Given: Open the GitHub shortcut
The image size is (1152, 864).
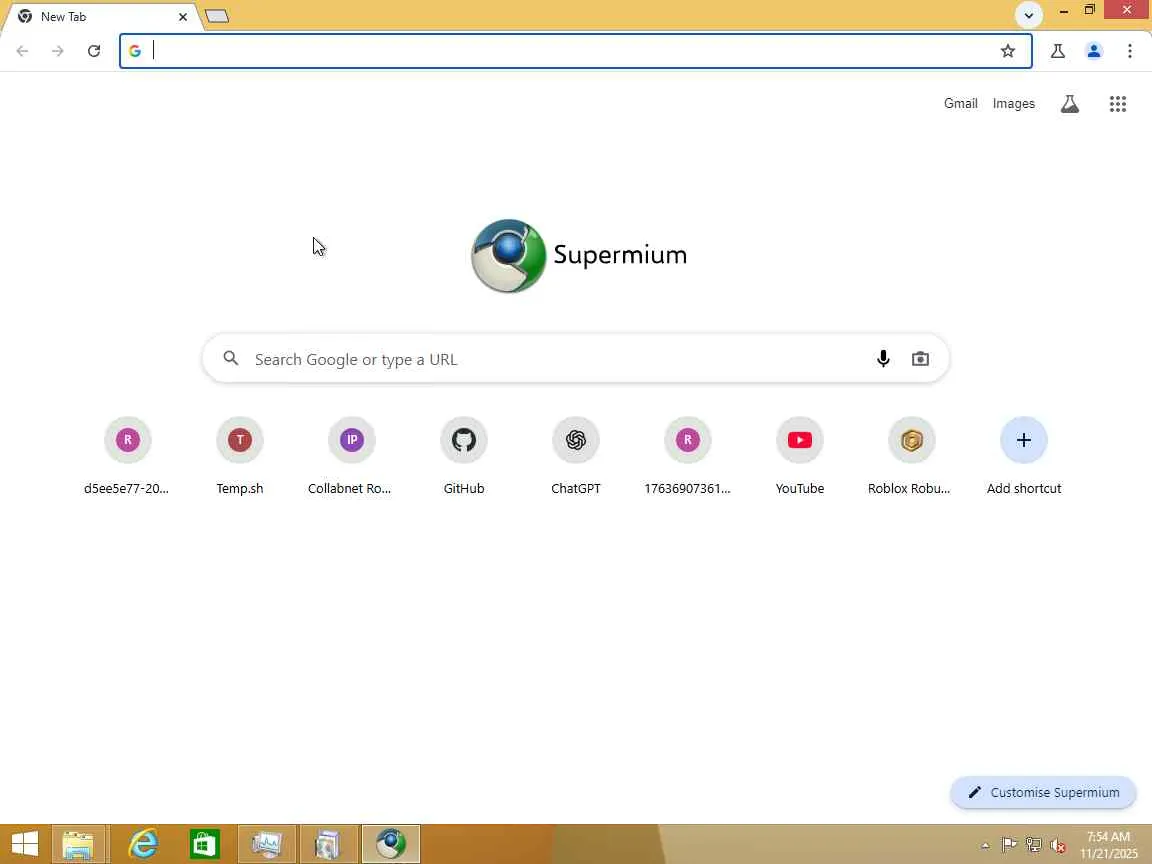Looking at the screenshot, I should (464, 456).
